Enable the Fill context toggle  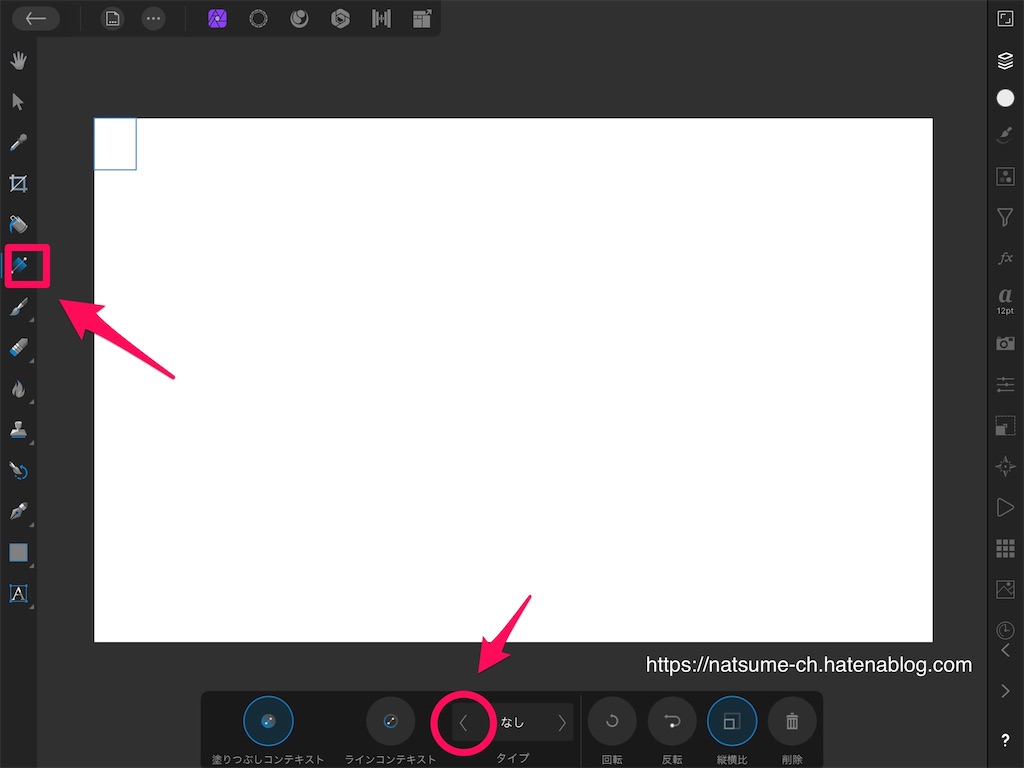point(268,722)
